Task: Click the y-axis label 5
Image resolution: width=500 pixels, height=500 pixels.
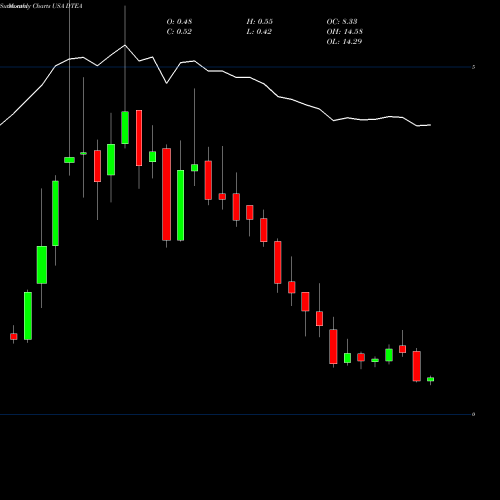Action: click(473, 67)
